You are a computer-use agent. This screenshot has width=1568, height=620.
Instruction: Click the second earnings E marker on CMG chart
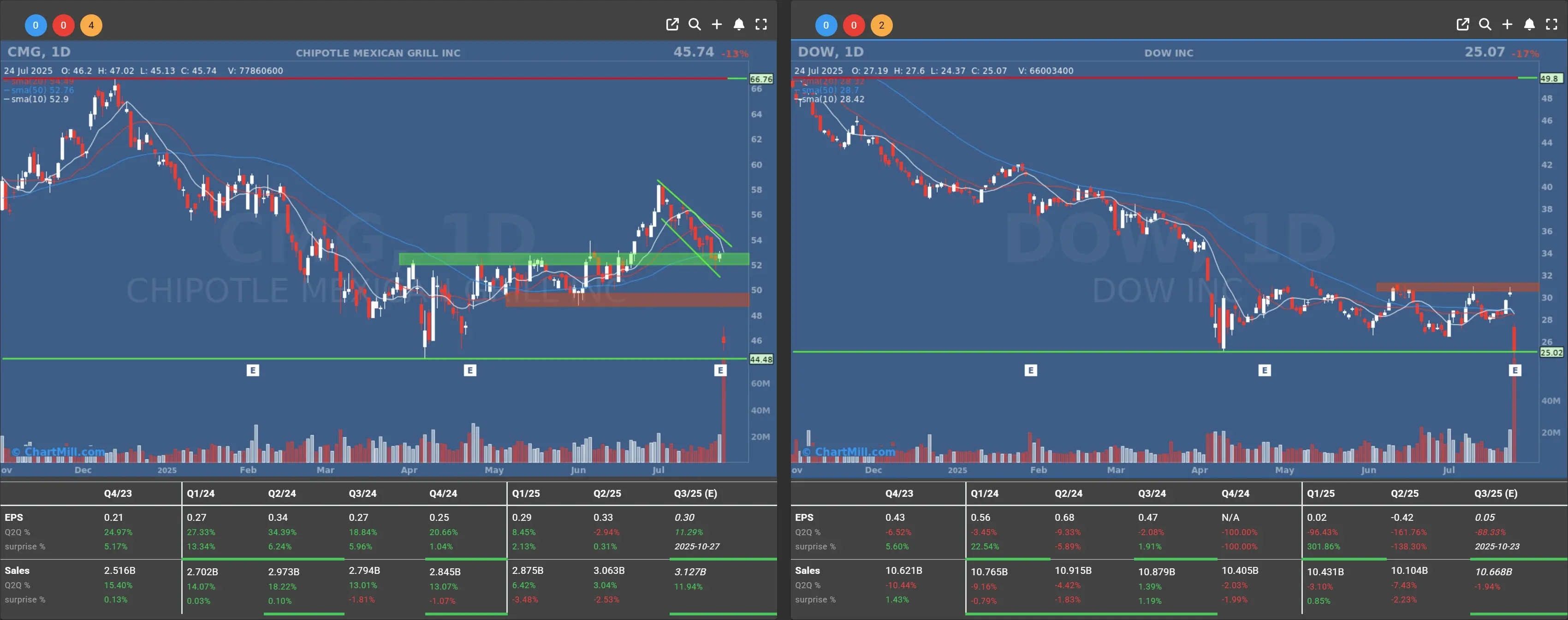tap(470, 370)
